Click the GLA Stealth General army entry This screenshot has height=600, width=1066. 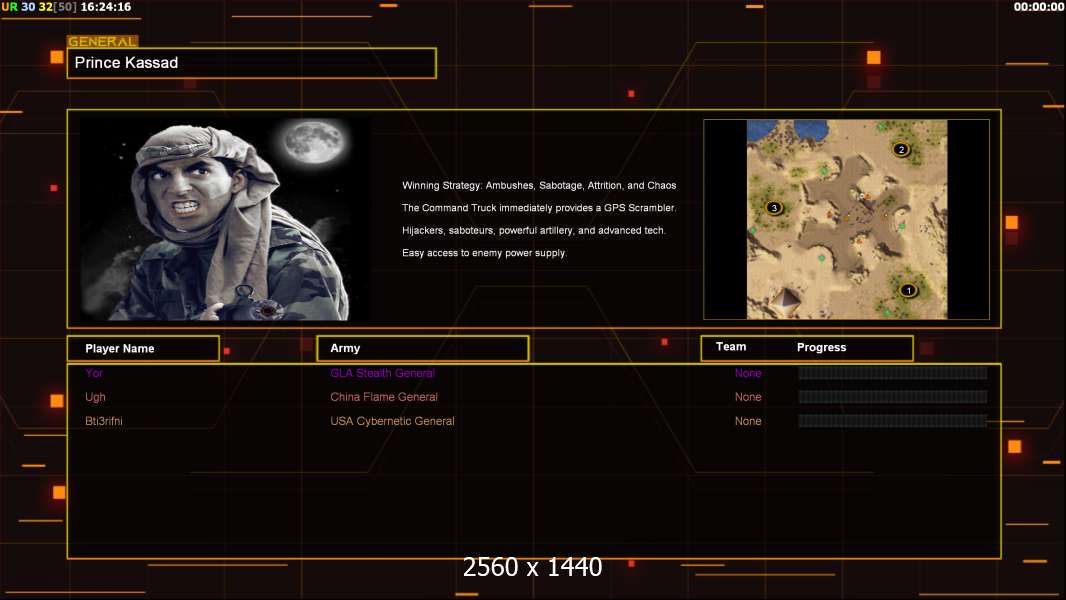(x=382, y=373)
